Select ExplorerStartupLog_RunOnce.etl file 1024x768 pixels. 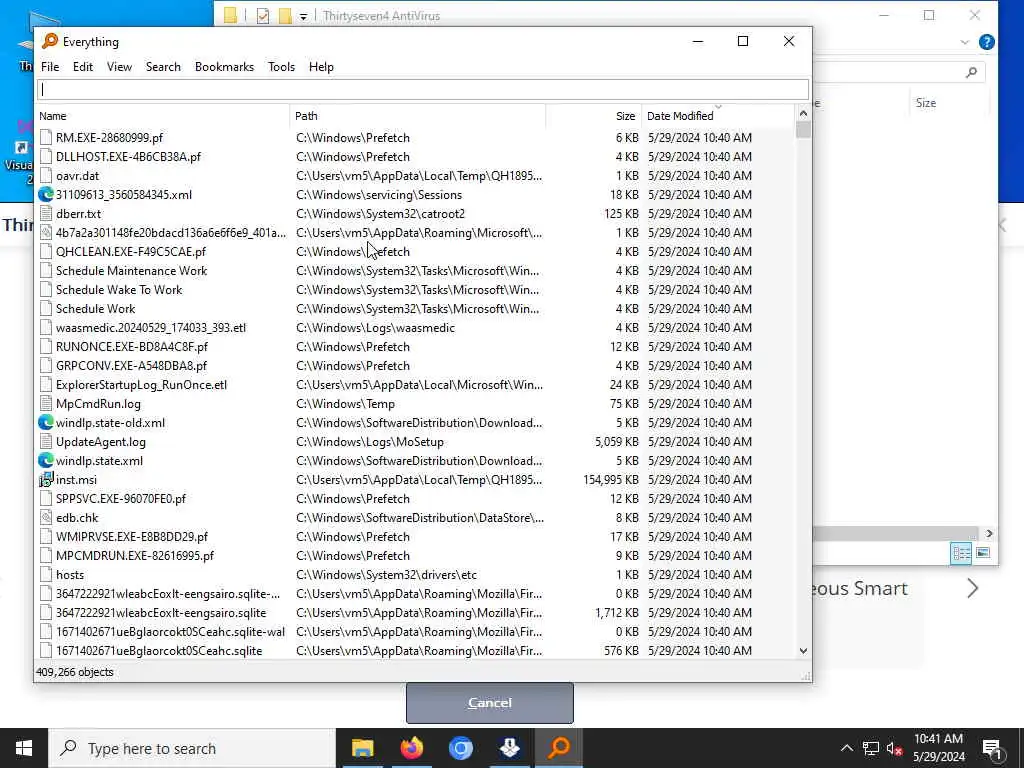click(141, 384)
